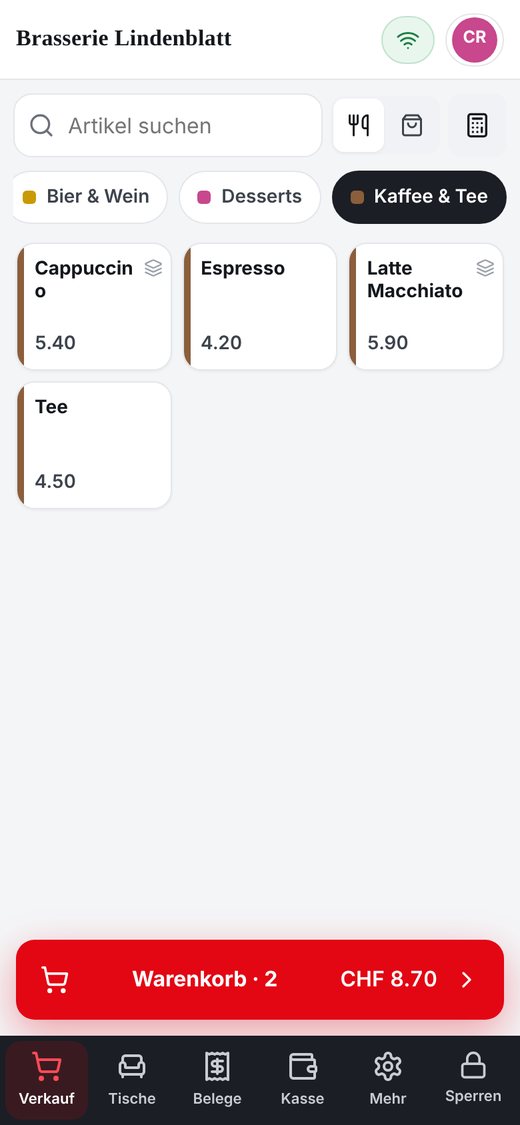Select the dine-in fork and knife mode

[x=359, y=126]
